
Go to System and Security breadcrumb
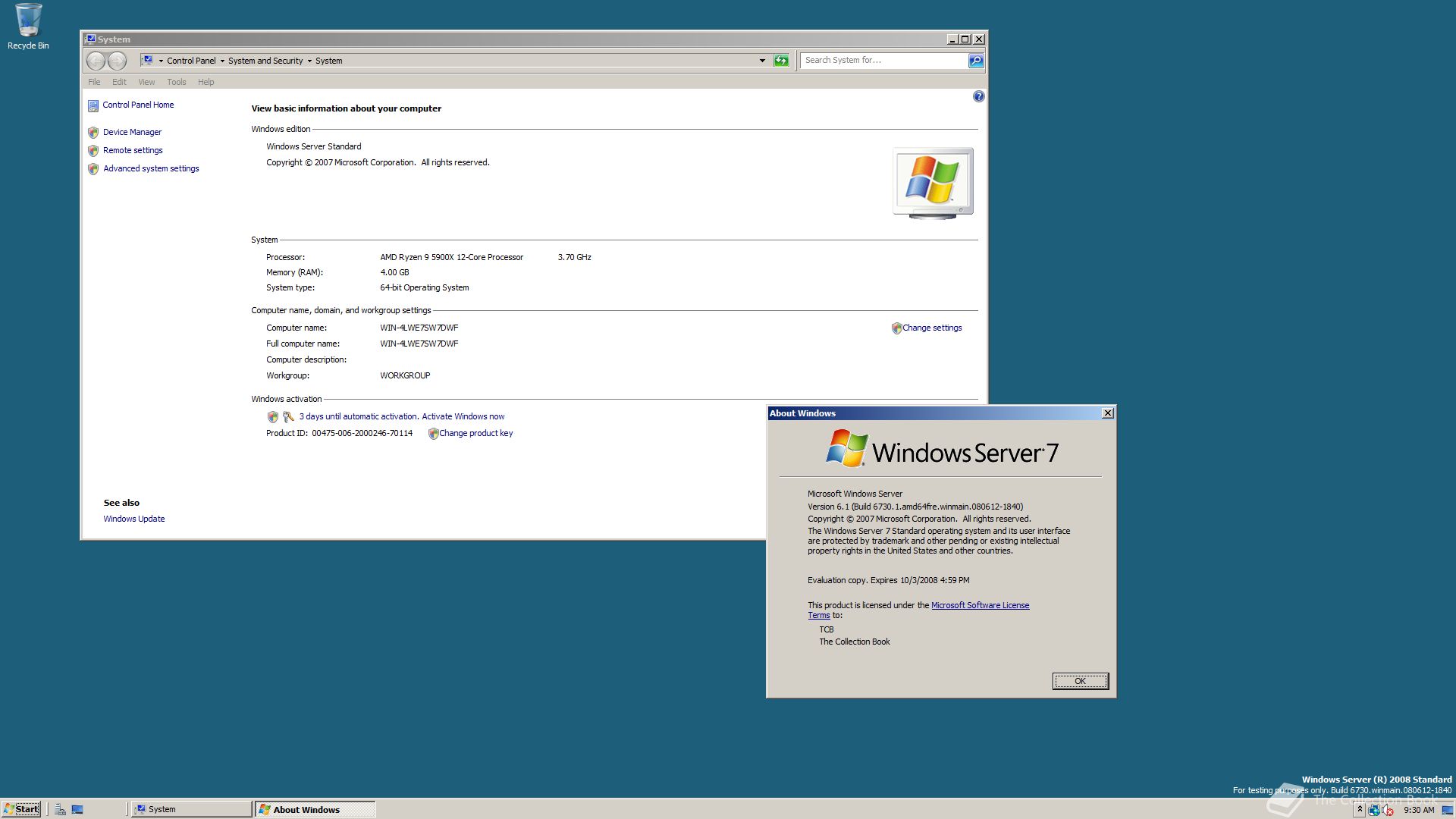click(265, 61)
